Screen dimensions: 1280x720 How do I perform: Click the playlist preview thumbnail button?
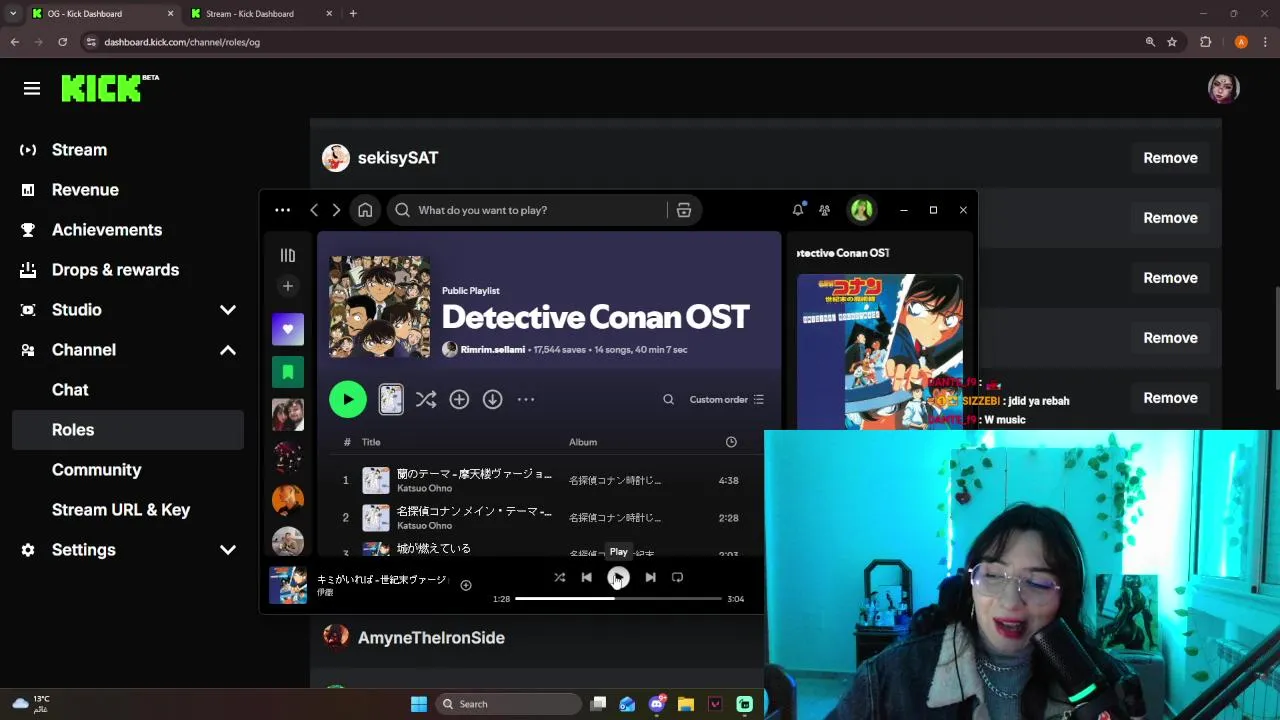pos(391,399)
